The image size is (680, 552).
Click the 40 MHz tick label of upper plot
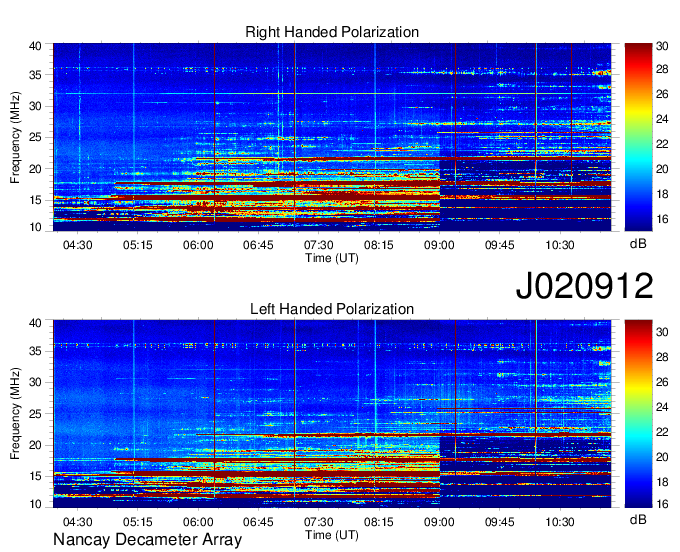click(x=35, y=46)
